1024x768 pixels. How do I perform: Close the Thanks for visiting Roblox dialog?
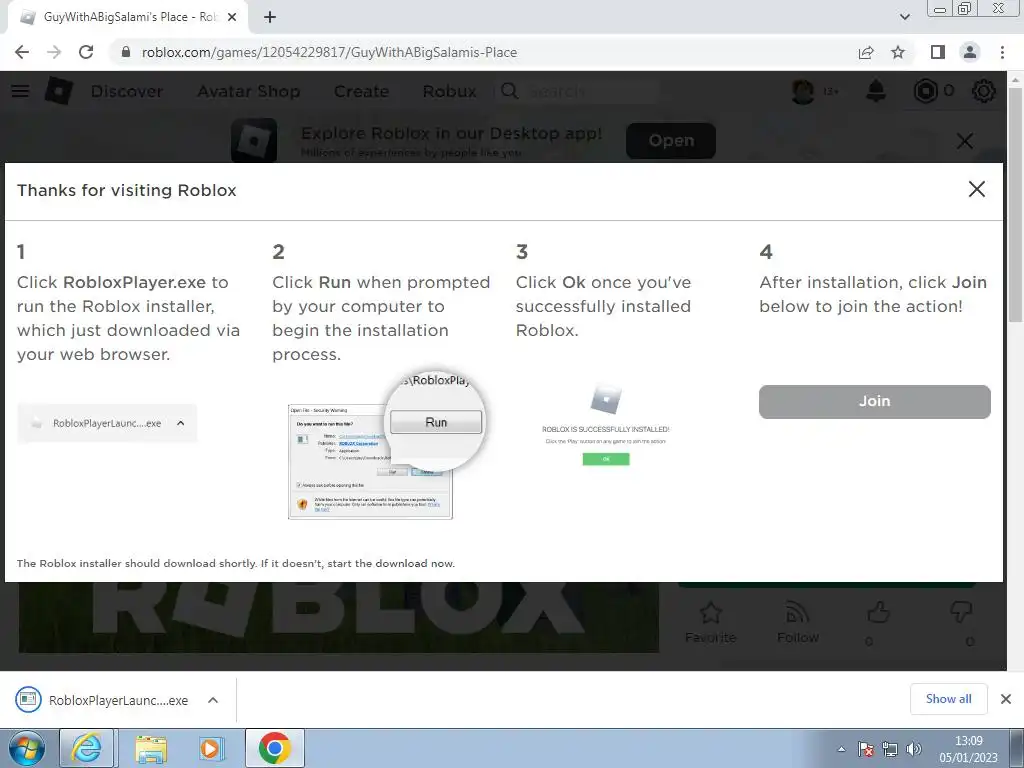[x=976, y=189]
